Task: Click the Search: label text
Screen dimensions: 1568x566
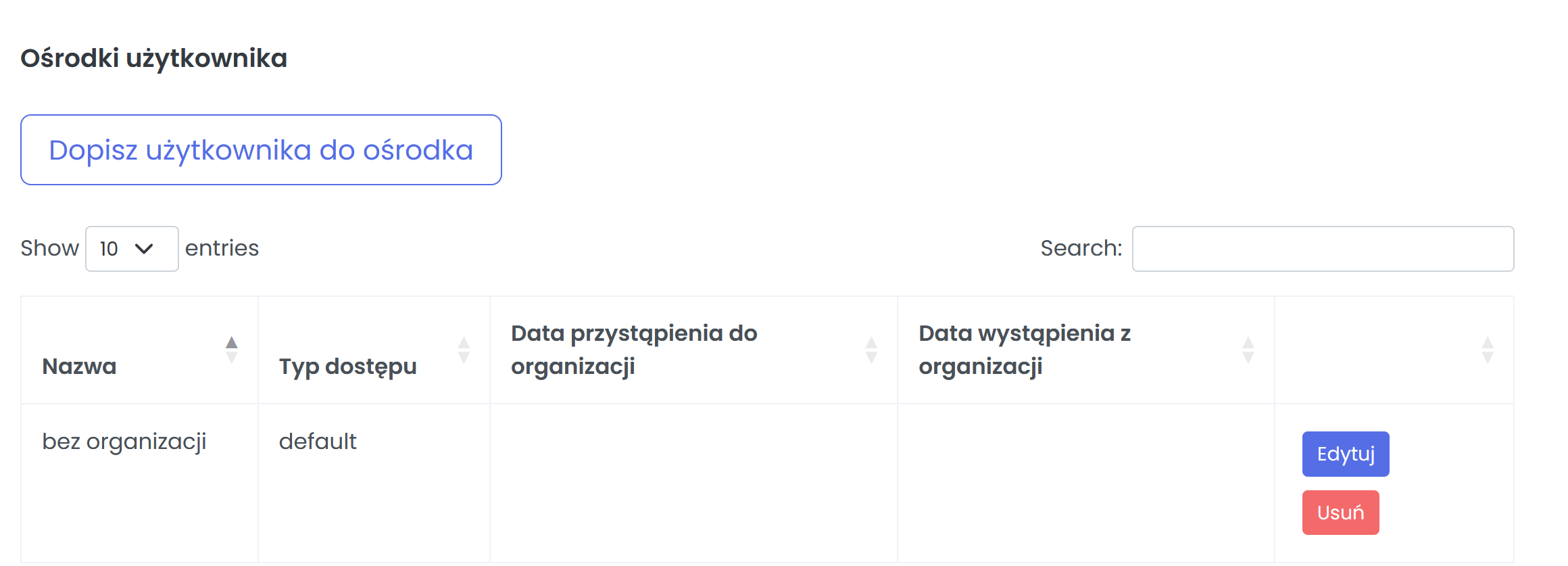Action: (x=1081, y=248)
